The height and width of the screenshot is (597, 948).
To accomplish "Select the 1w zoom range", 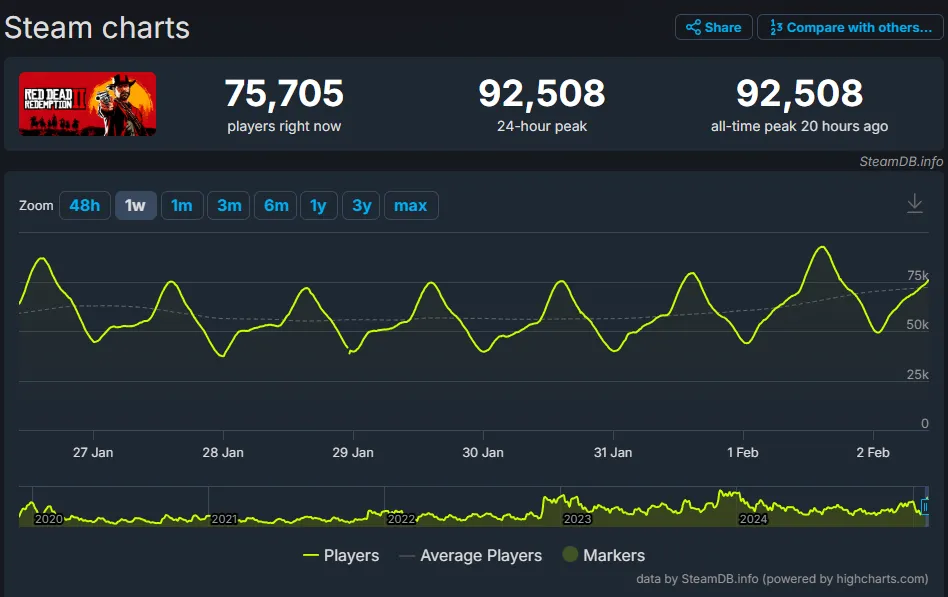I will [x=135, y=206].
